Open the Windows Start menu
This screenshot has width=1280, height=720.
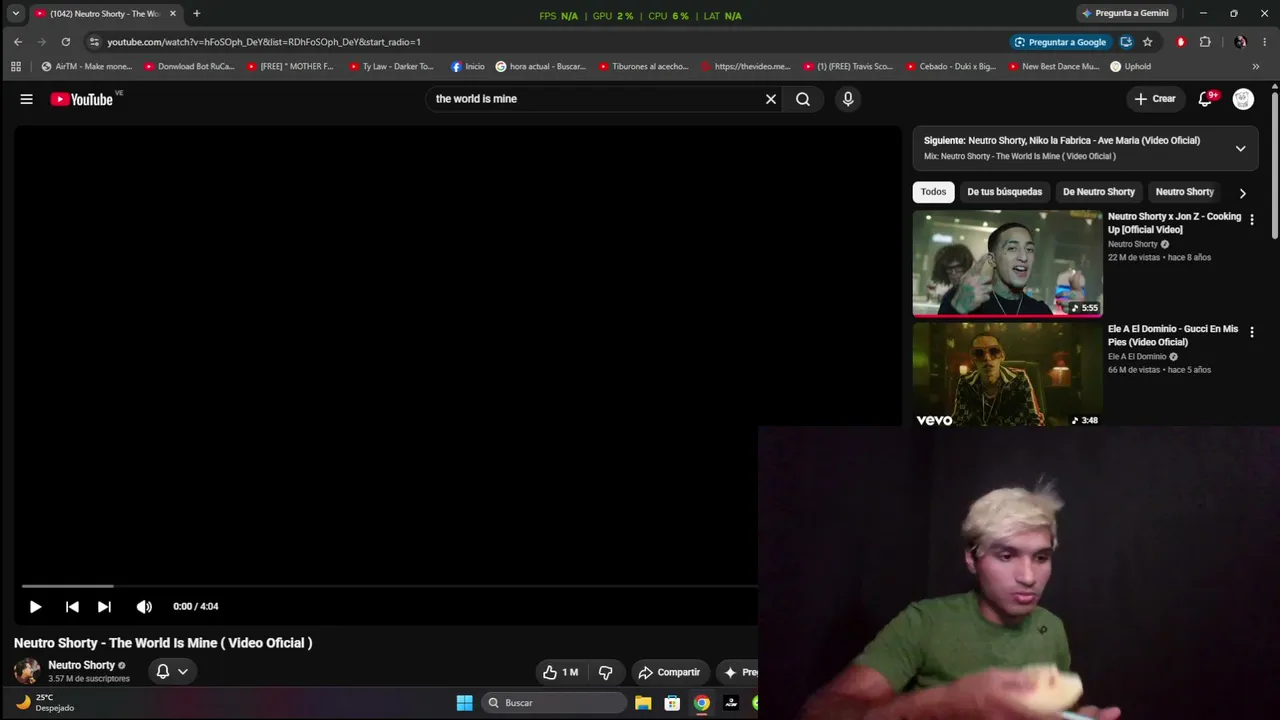[x=465, y=703]
